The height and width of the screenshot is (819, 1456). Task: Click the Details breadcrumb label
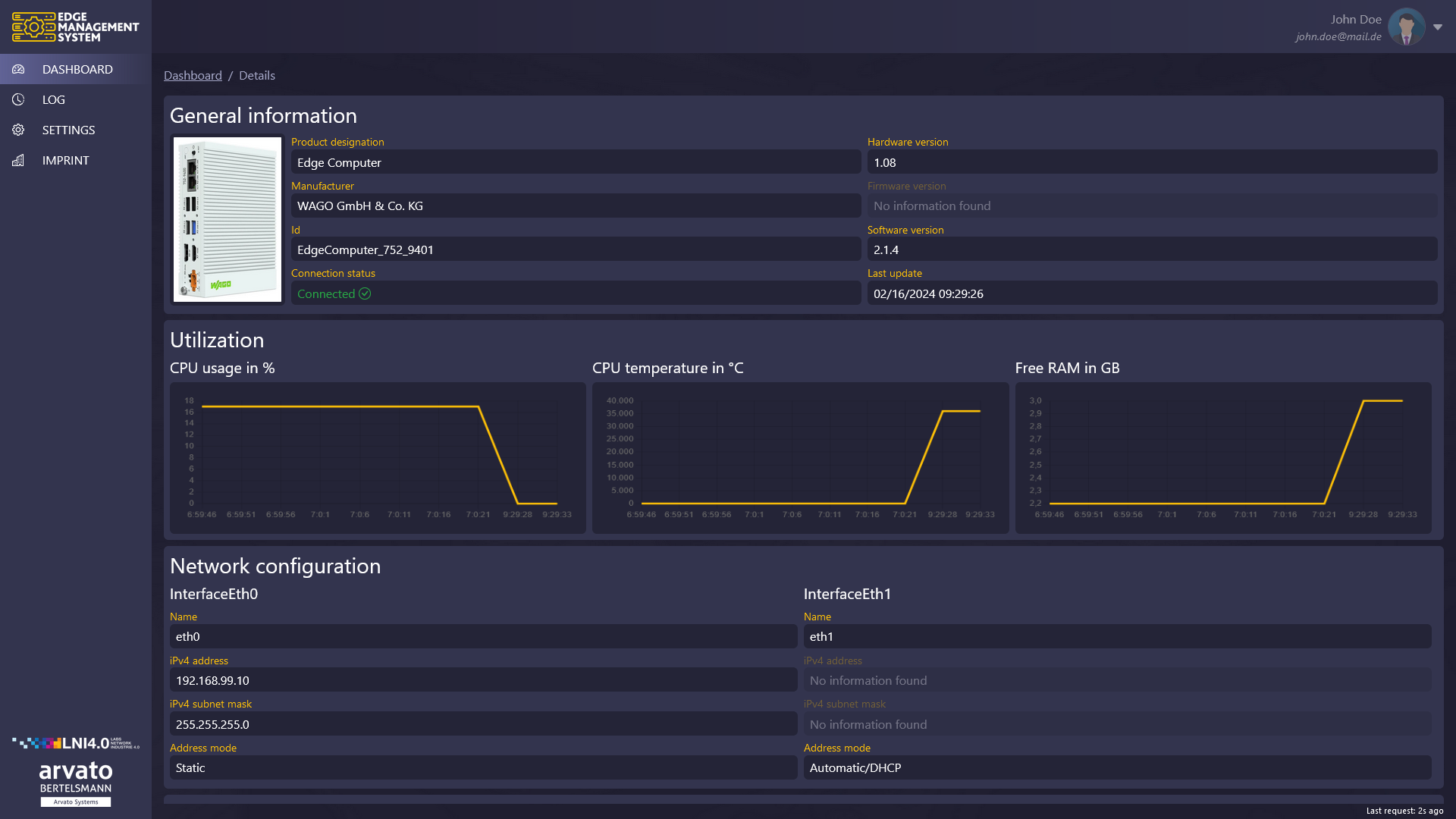pos(256,75)
